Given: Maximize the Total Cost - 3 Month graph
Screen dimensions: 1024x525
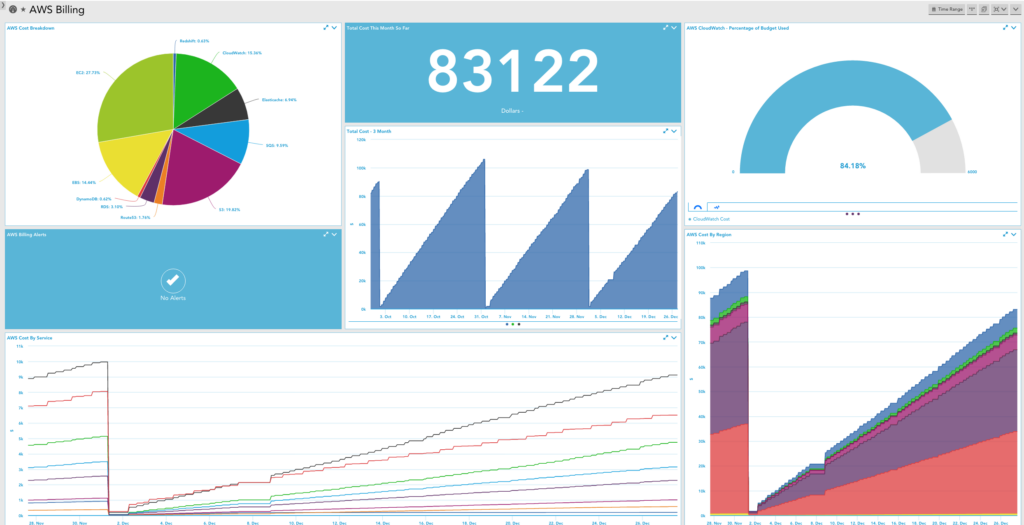Looking at the screenshot, I should pyautogui.click(x=665, y=131).
